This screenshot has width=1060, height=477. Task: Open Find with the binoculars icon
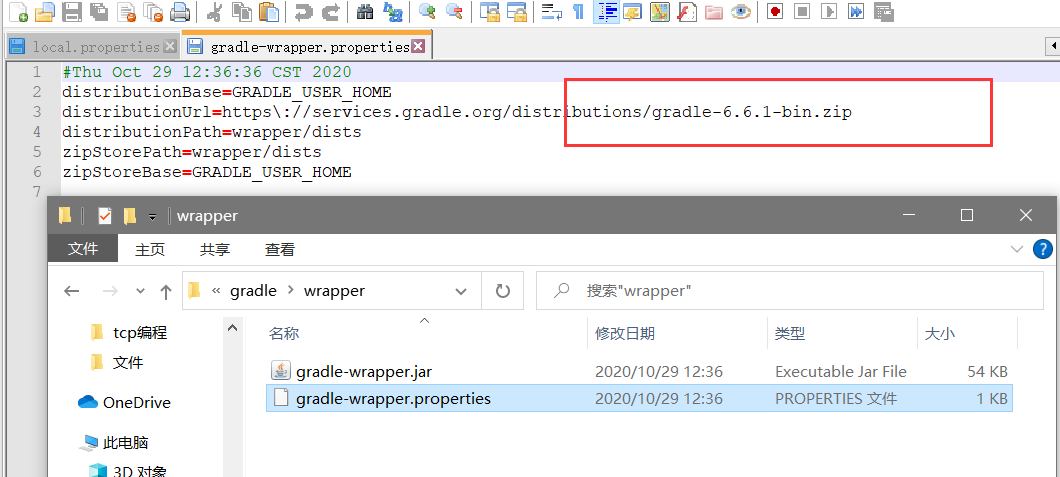point(365,11)
